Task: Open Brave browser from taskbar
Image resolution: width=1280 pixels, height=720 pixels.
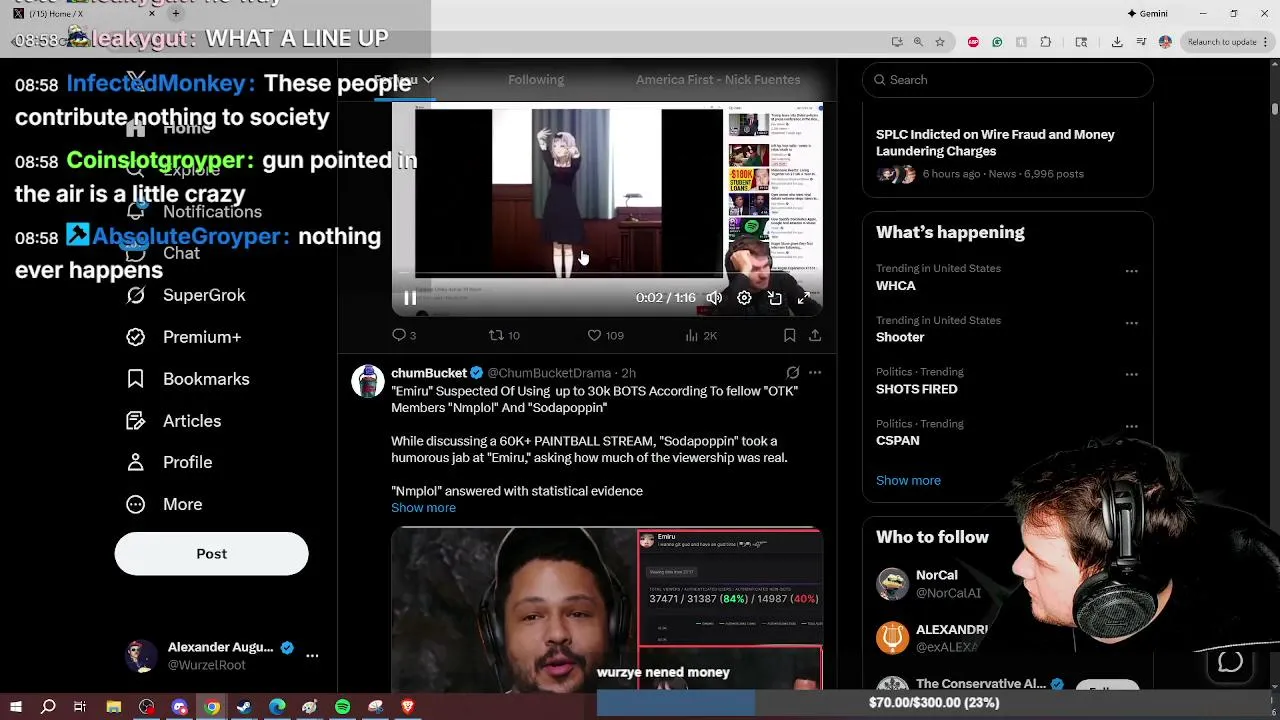Action: (408, 707)
